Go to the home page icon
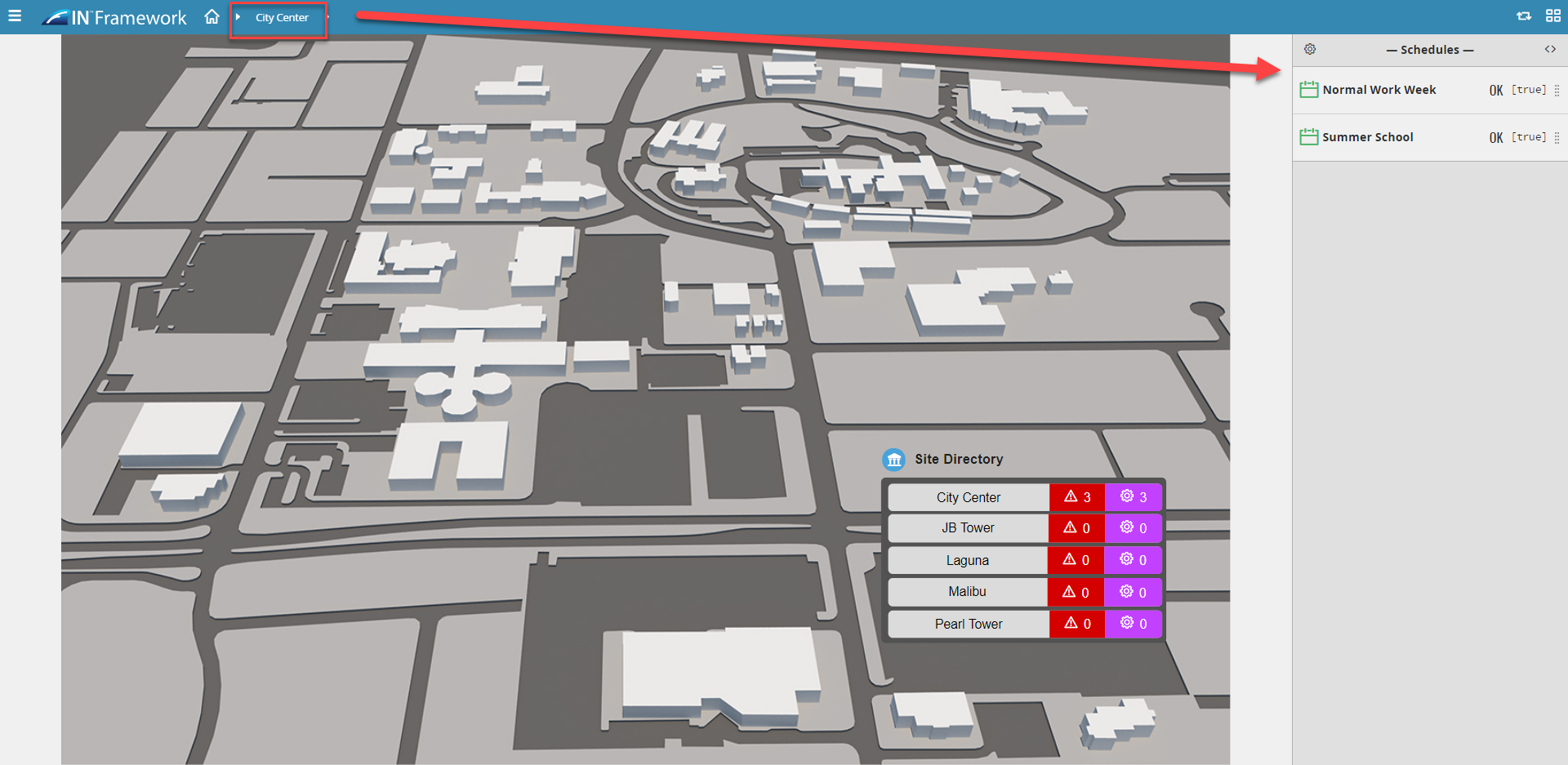1568x765 pixels. 212,16
